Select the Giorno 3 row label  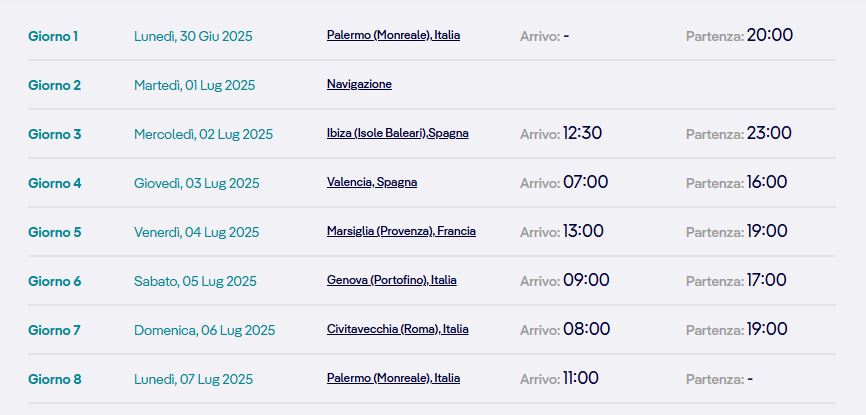tap(55, 134)
